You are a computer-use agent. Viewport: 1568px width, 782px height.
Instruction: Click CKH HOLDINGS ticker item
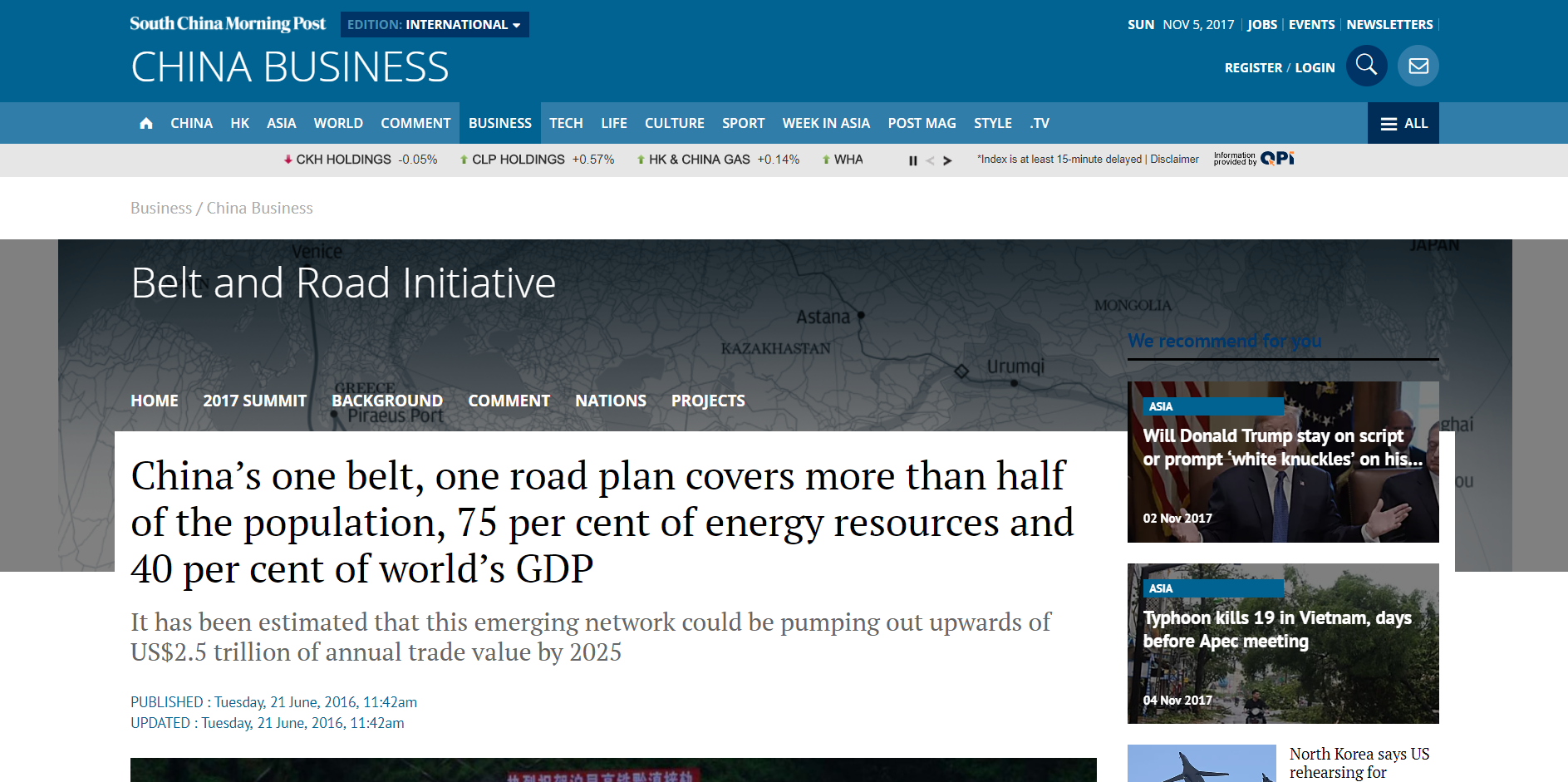click(343, 160)
